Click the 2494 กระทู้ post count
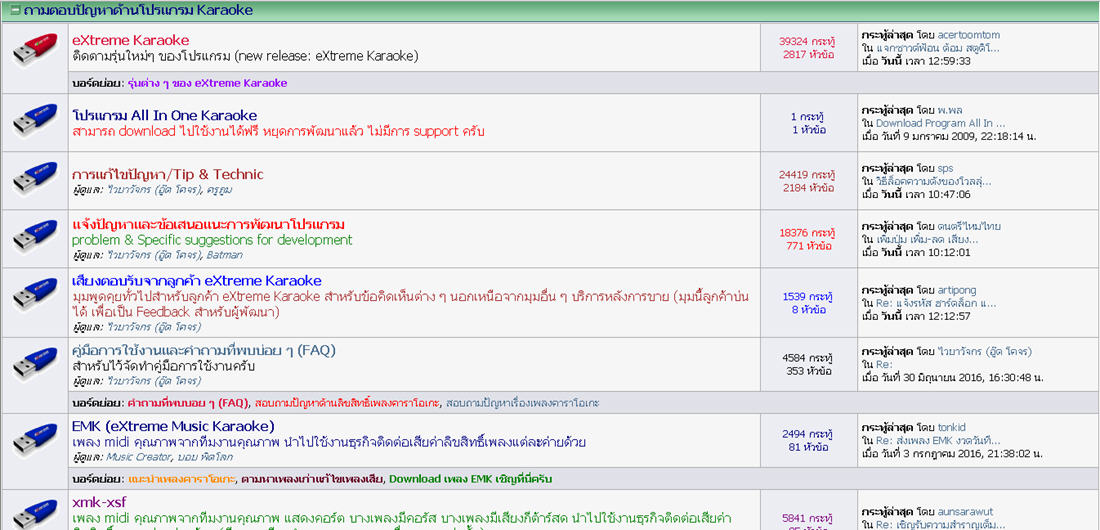The width and height of the screenshot is (1100, 530). pyautogui.click(x=807, y=434)
